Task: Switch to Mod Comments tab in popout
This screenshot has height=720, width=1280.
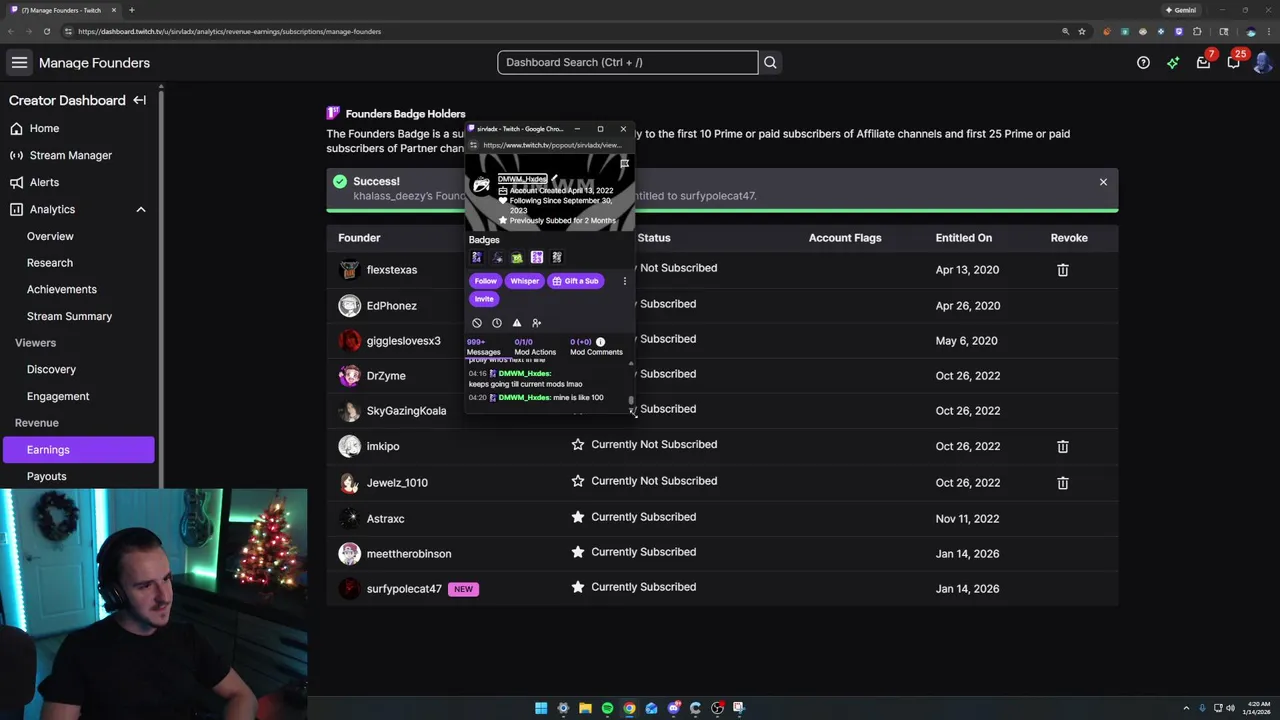Action: coord(596,347)
